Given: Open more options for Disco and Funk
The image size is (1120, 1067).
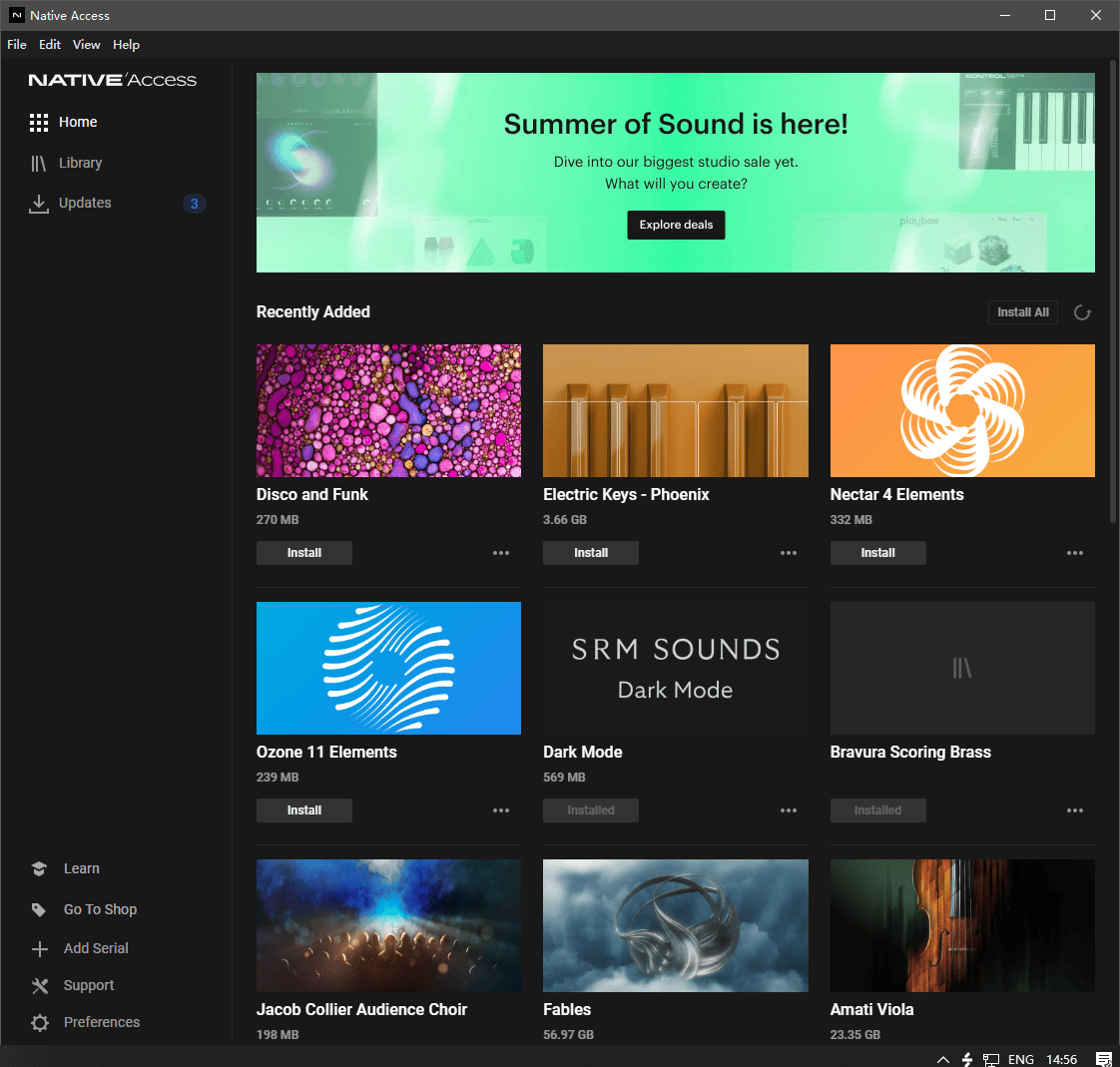Looking at the screenshot, I should tap(501, 553).
